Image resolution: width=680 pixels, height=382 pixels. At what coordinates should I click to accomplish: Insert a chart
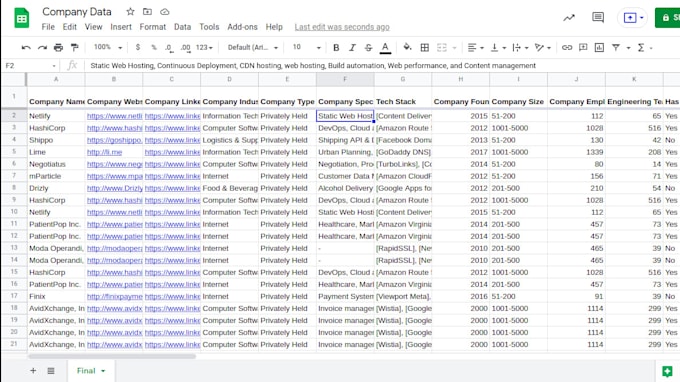point(599,47)
